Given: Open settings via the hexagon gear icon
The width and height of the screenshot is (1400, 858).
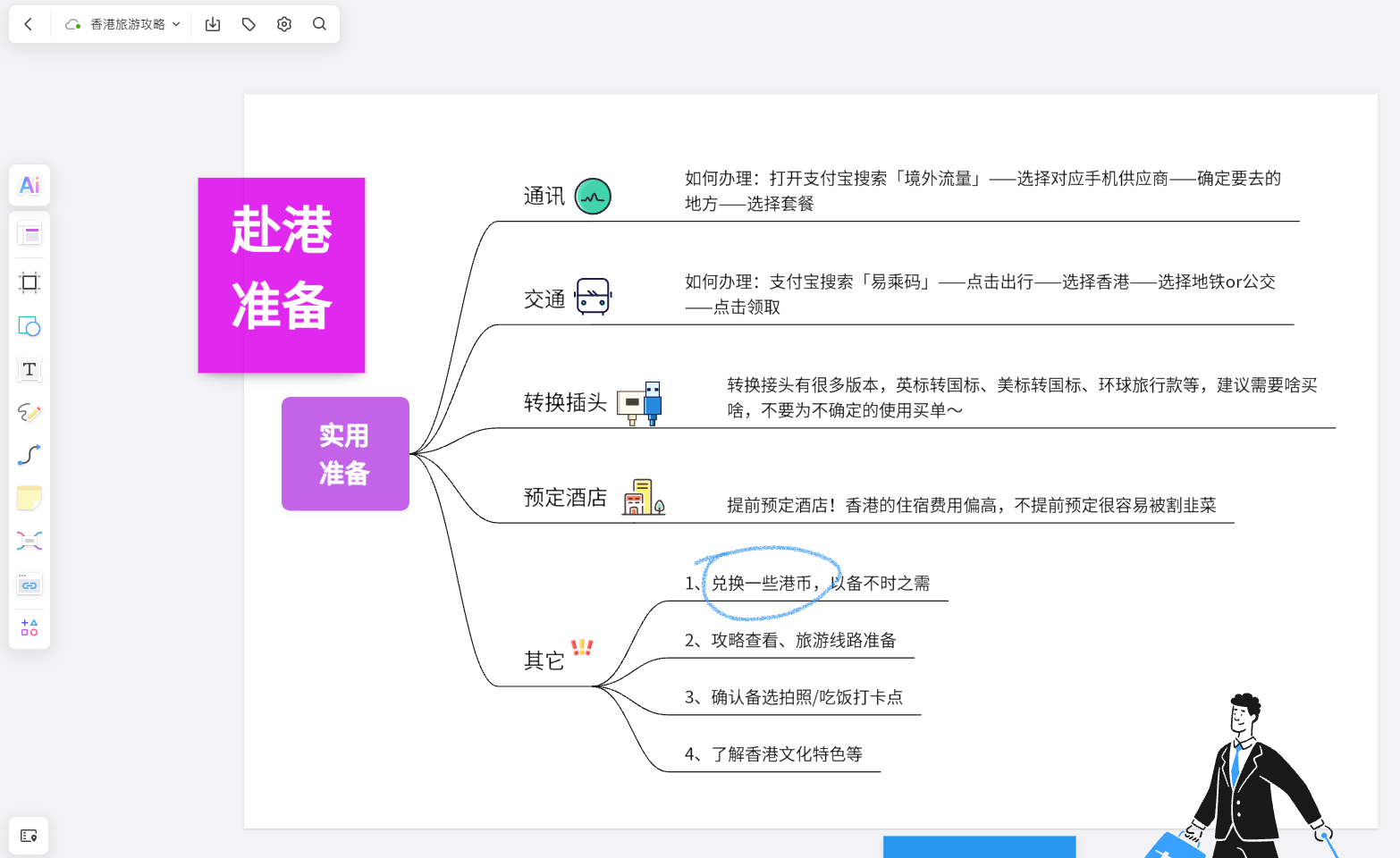Looking at the screenshot, I should click(x=284, y=24).
